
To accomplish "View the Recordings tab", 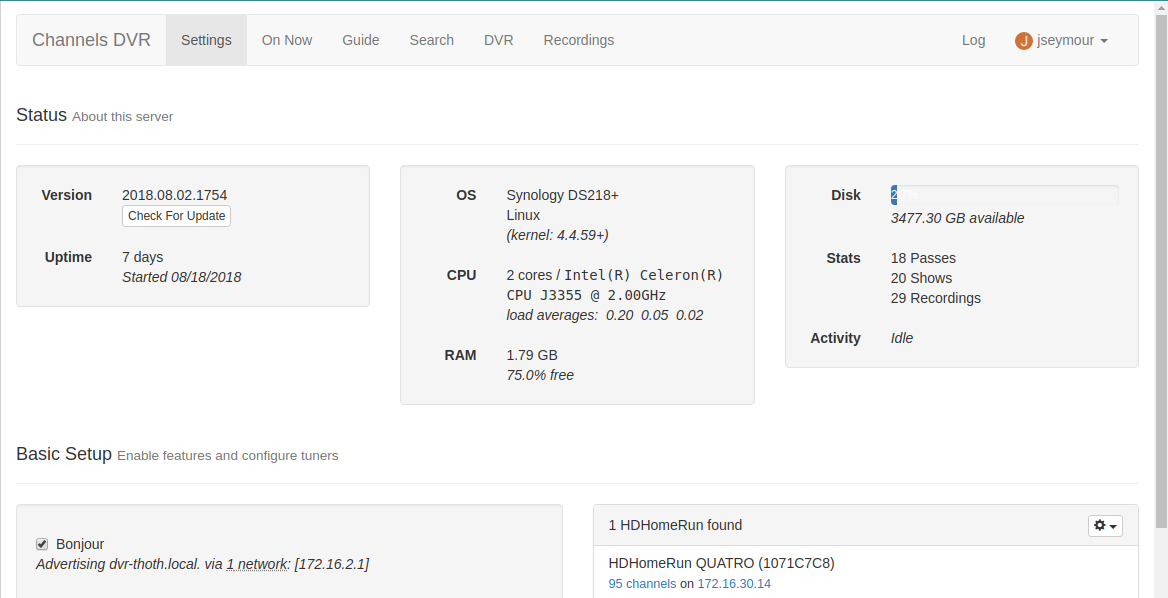I will coord(579,40).
